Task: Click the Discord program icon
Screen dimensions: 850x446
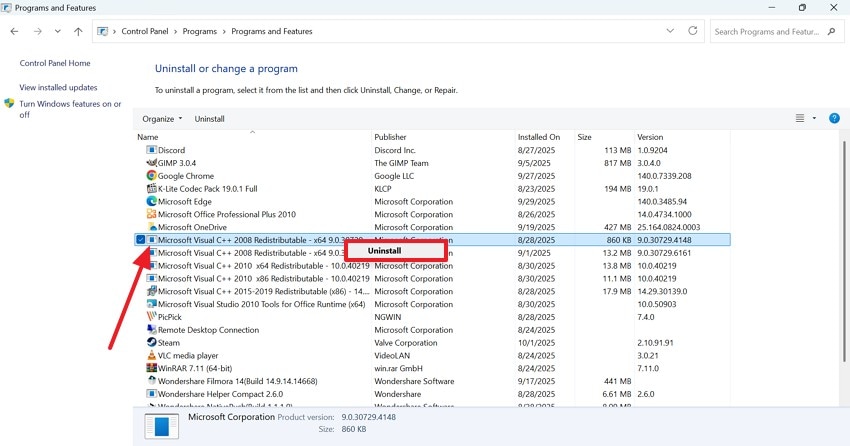Action: point(152,150)
